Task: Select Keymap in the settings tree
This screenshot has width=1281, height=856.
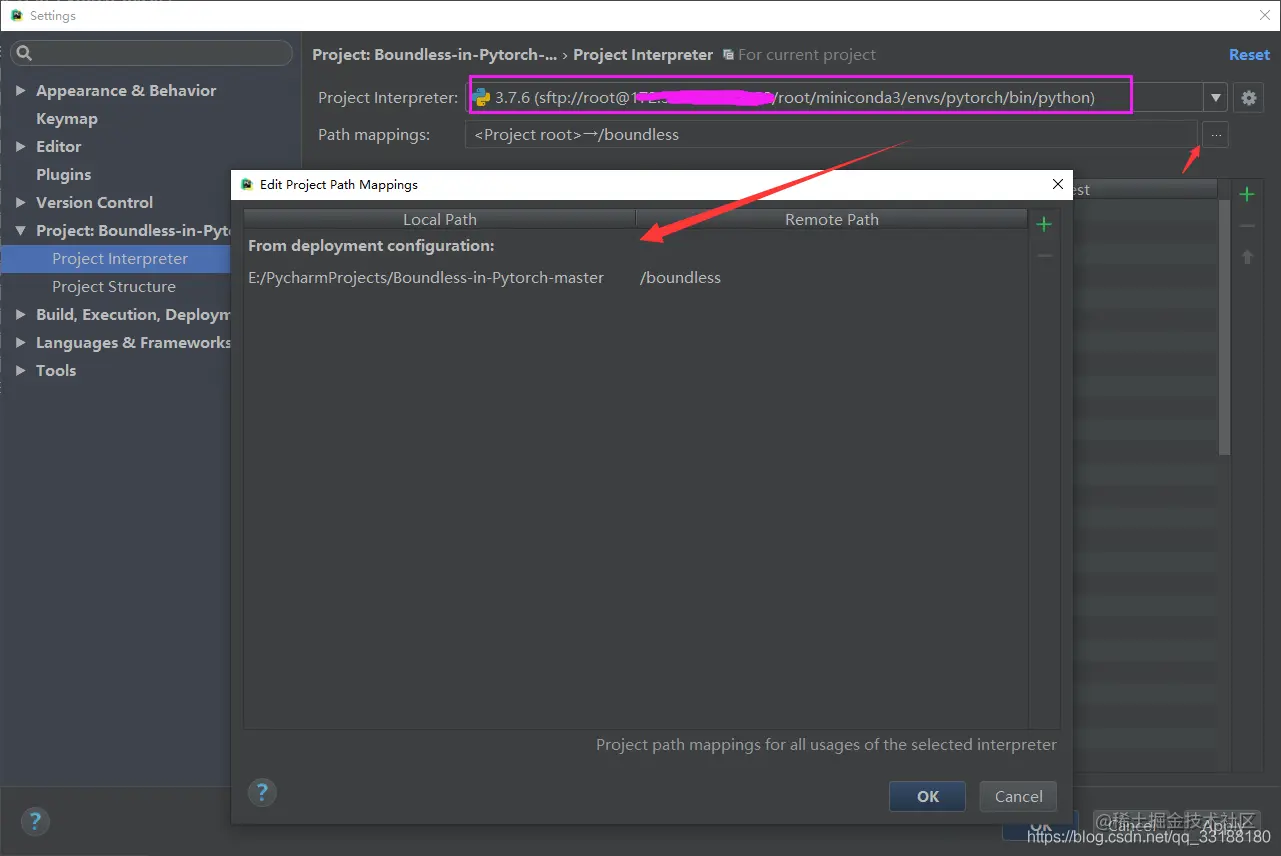Action: pos(67,119)
